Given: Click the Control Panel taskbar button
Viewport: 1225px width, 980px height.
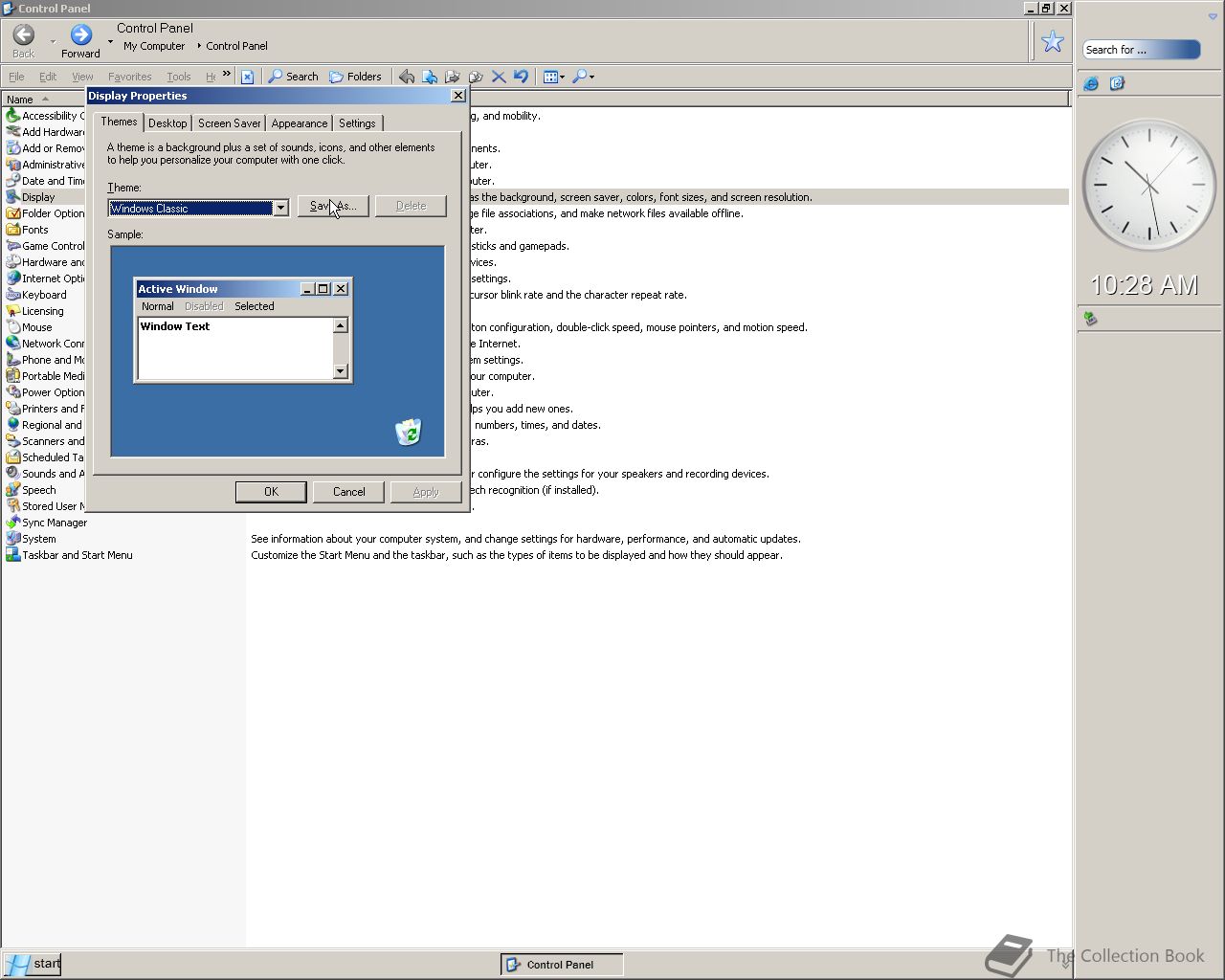Looking at the screenshot, I should point(562,965).
